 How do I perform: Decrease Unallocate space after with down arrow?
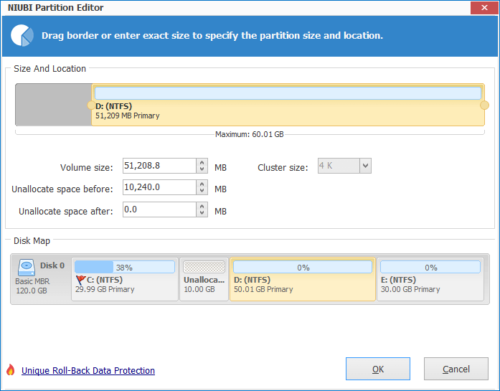click(202, 213)
